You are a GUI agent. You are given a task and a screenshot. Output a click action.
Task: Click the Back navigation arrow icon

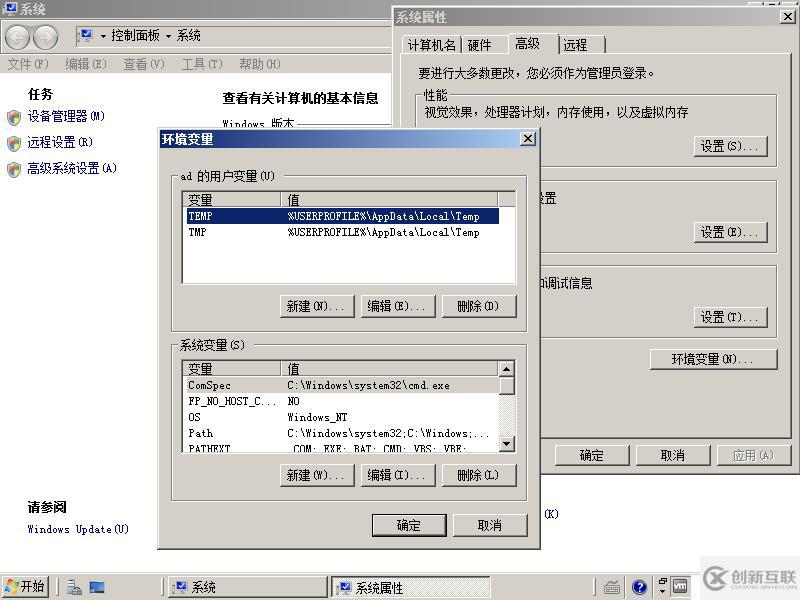[x=17, y=37]
